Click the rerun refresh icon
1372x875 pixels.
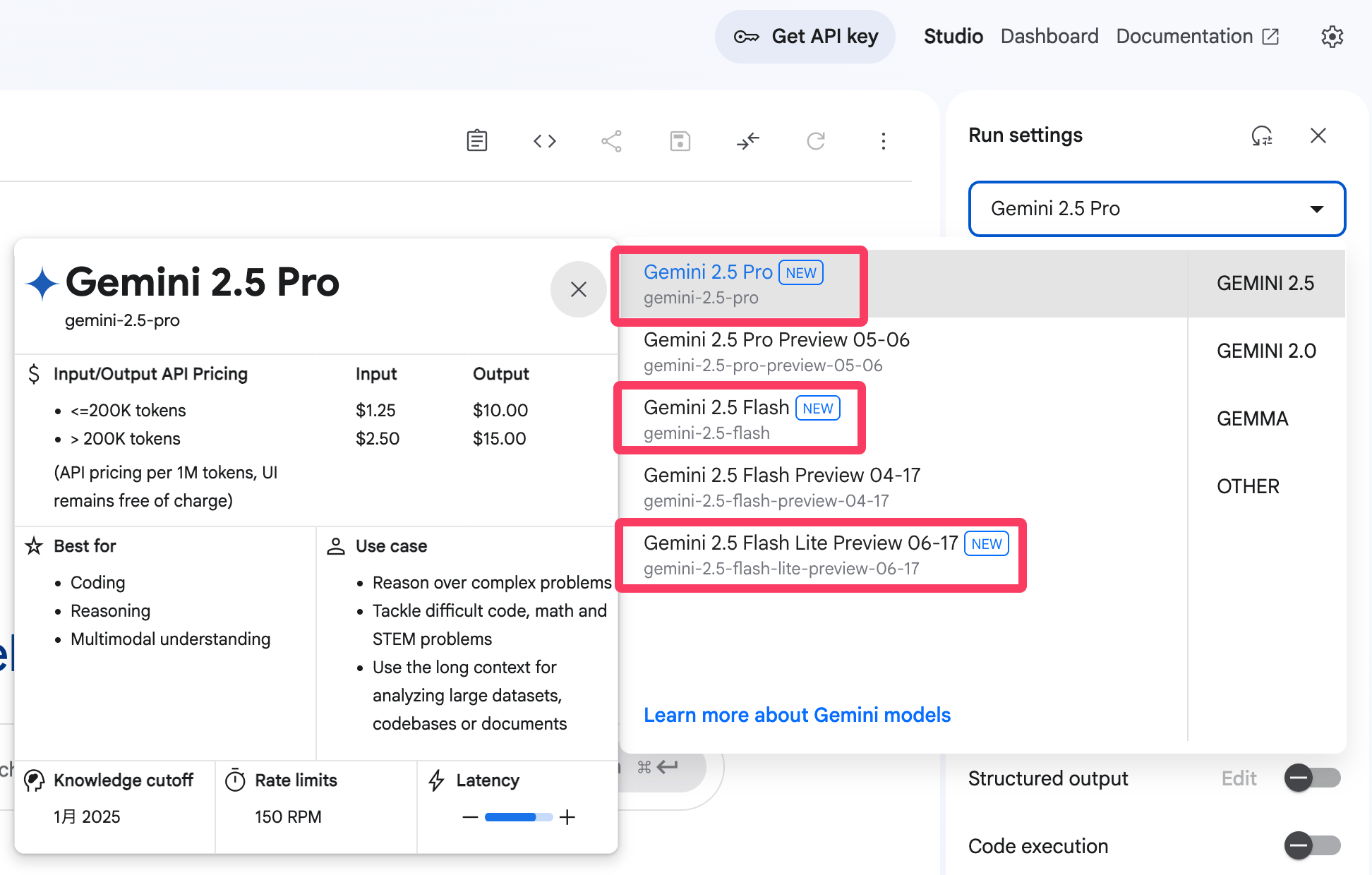pos(815,141)
